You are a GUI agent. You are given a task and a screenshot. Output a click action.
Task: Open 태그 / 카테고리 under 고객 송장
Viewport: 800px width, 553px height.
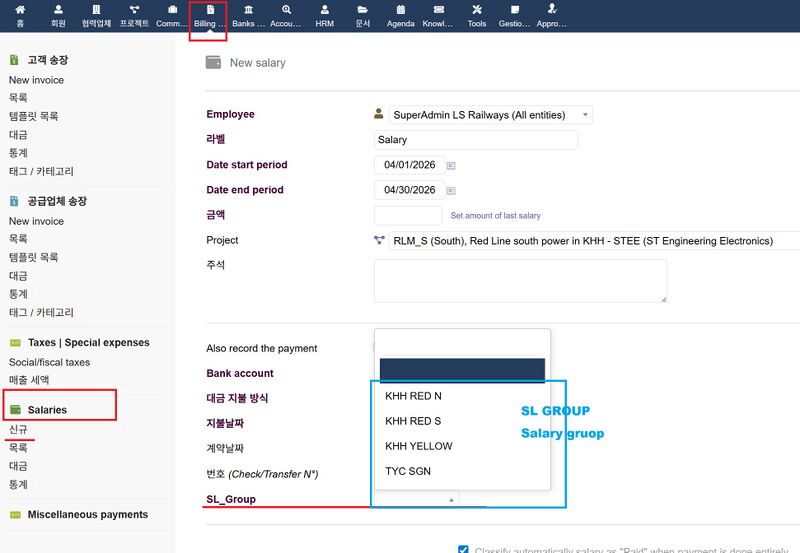click(x=41, y=171)
